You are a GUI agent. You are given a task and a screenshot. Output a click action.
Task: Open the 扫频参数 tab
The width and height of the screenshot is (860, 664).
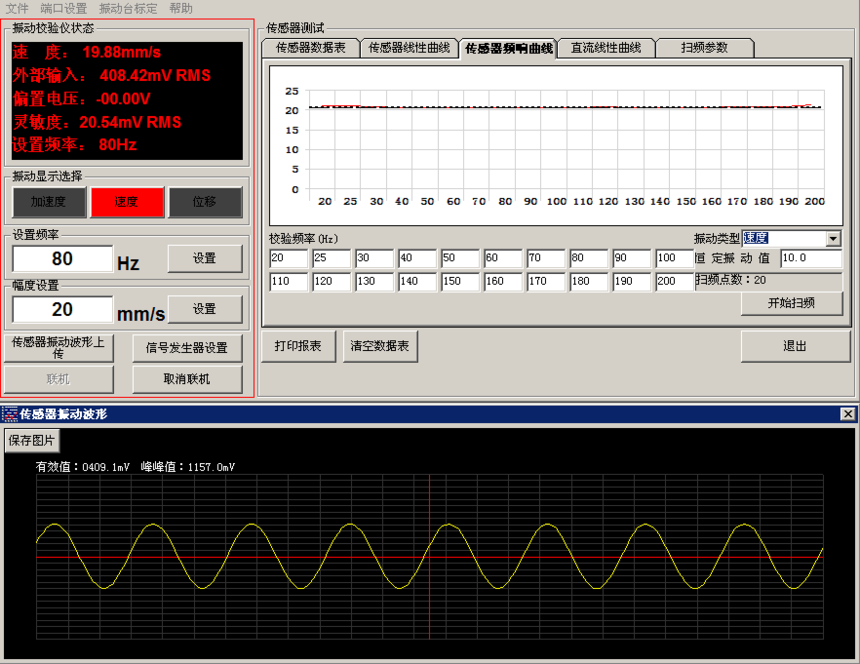[x=705, y=48]
